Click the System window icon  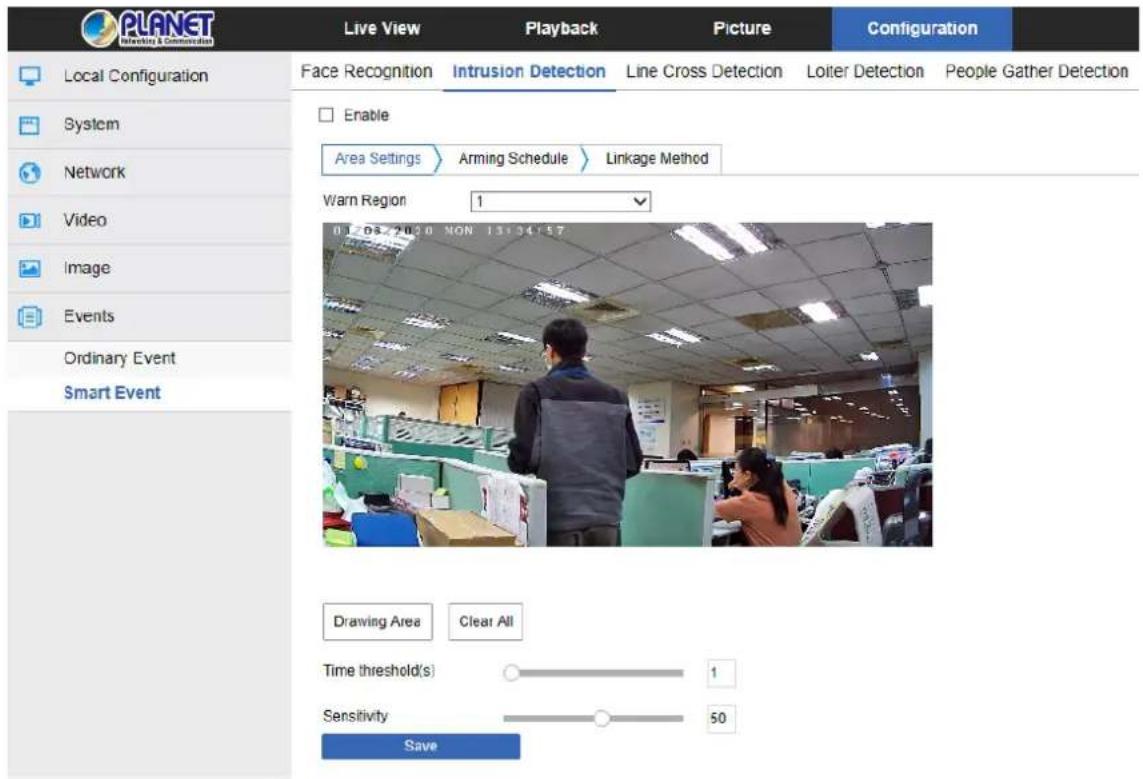click(30, 125)
